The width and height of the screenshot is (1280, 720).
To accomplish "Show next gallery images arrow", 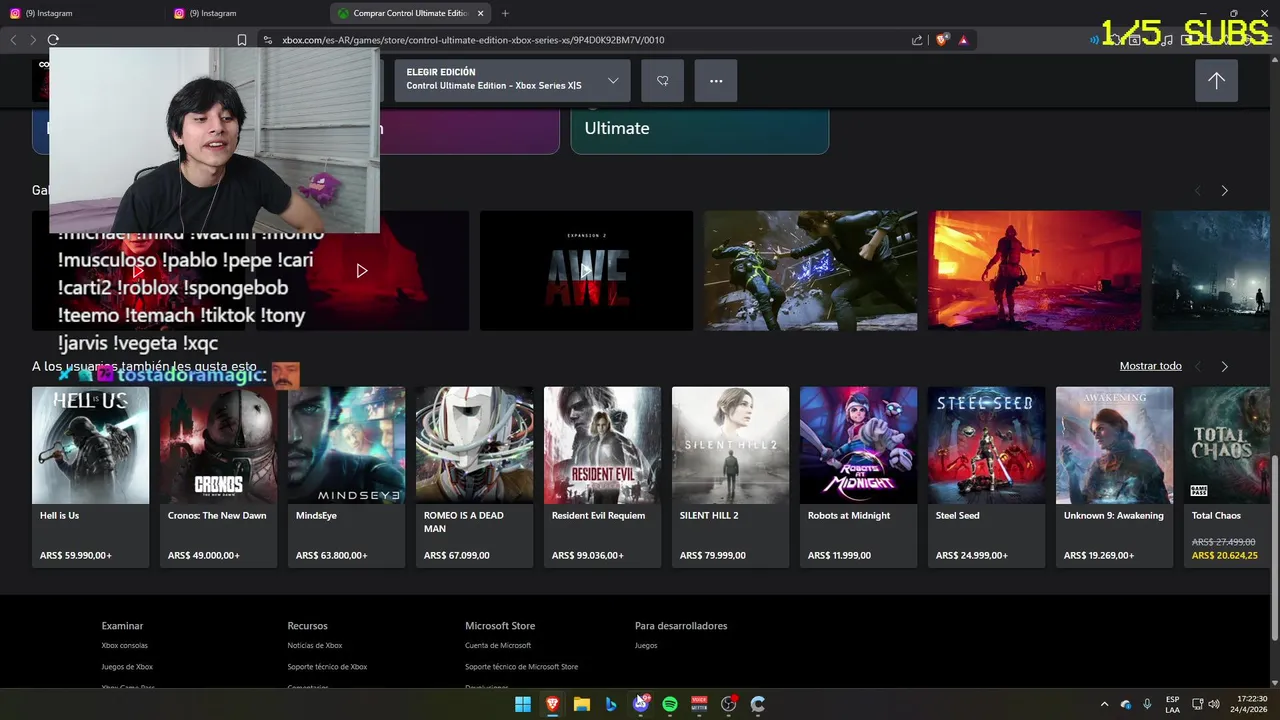I will coord(1224,190).
